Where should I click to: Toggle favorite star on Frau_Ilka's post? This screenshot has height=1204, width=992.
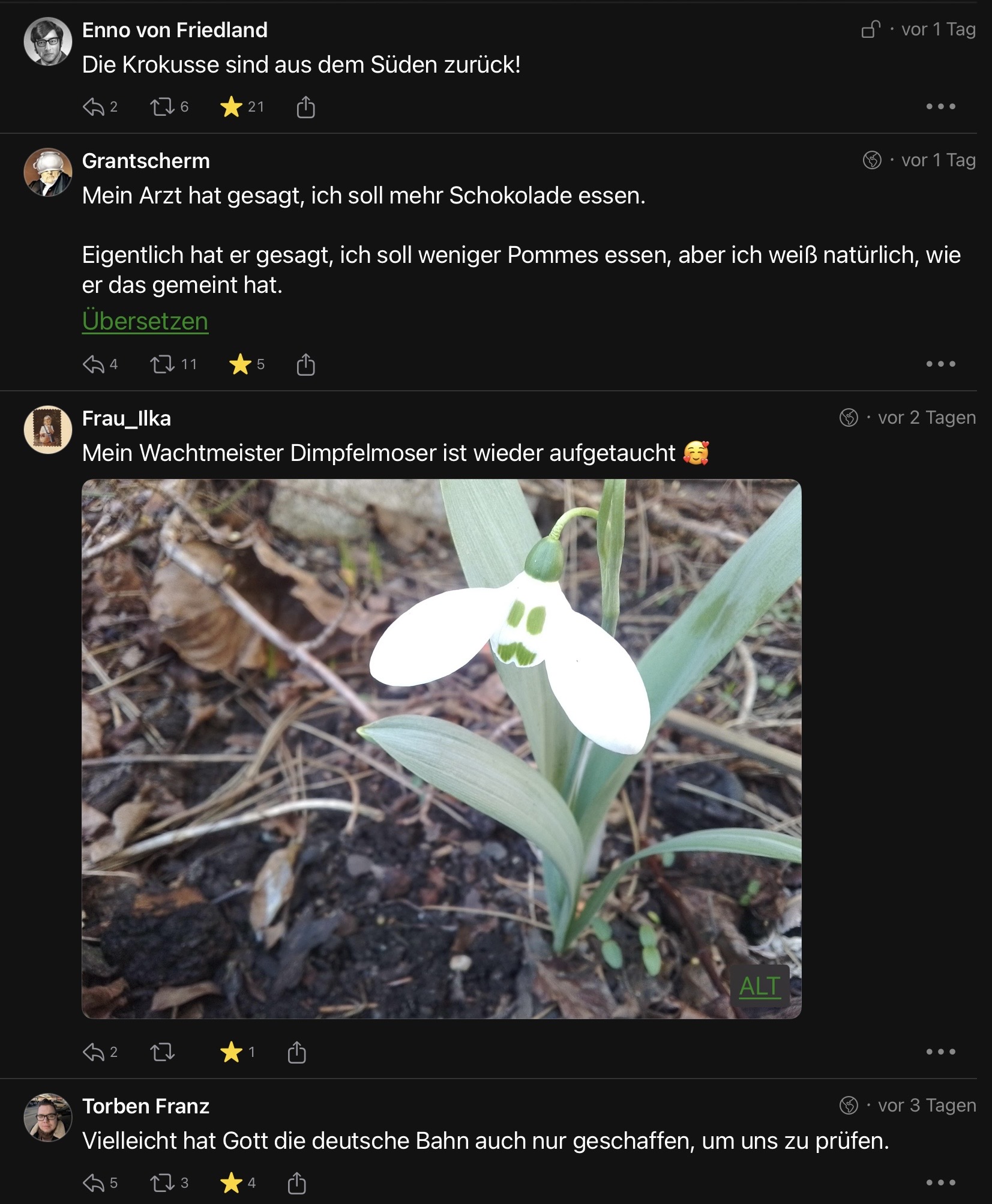tap(231, 1052)
